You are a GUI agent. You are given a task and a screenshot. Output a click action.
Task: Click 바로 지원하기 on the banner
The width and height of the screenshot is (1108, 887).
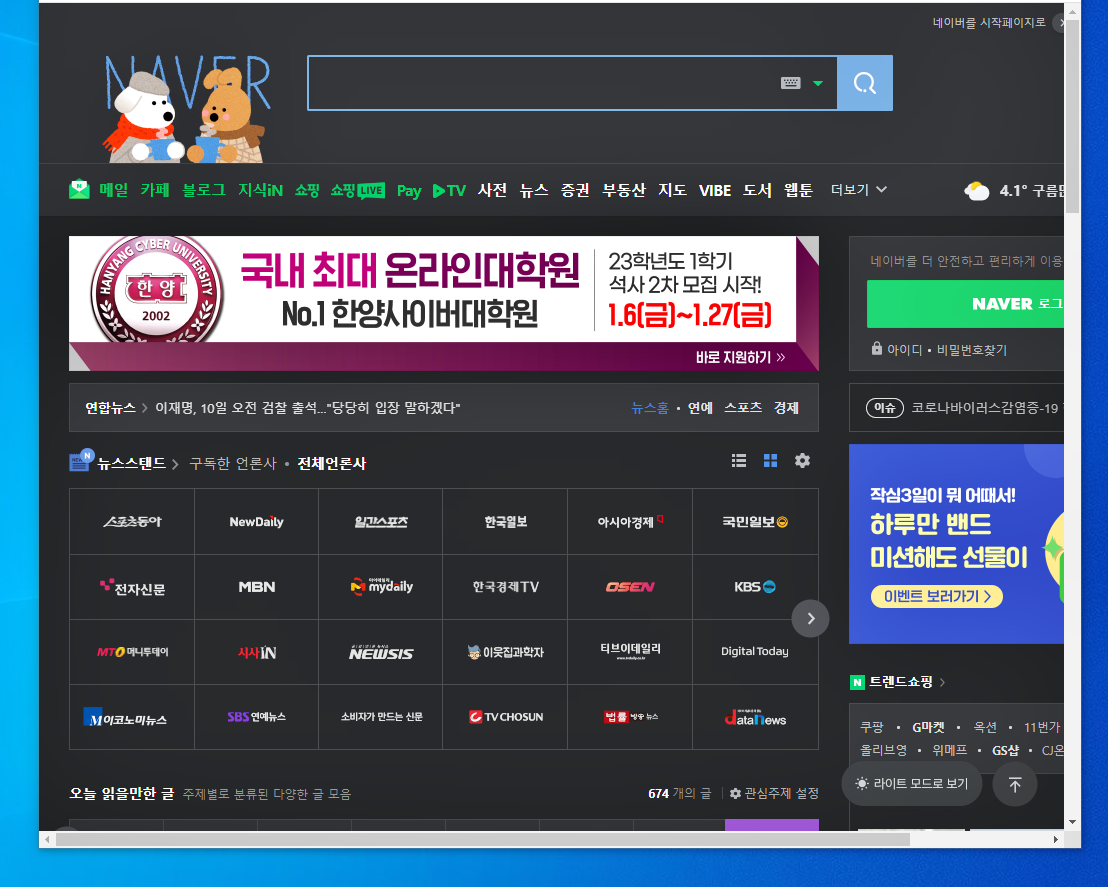point(740,357)
